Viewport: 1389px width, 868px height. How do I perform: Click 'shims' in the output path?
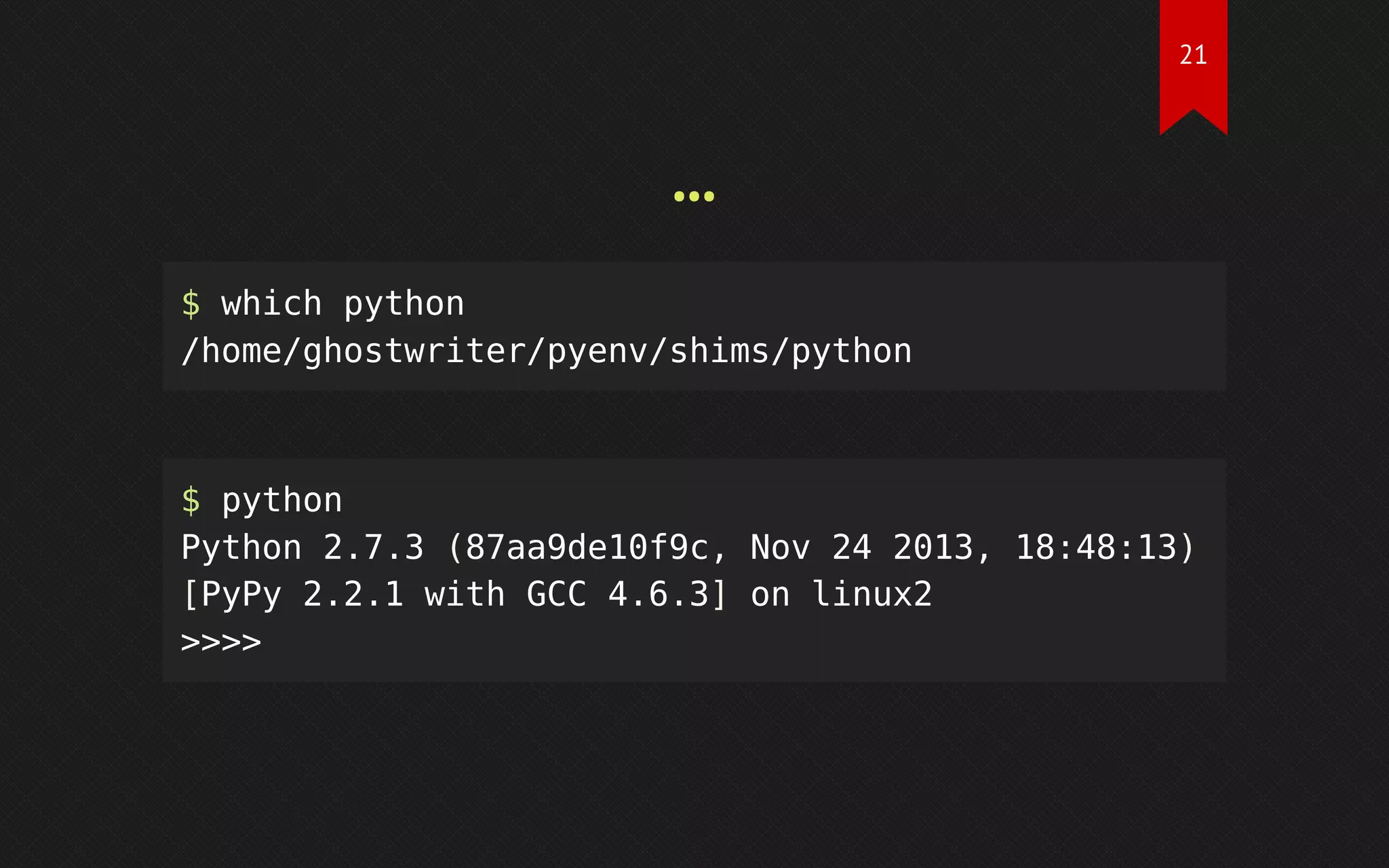click(720, 351)
